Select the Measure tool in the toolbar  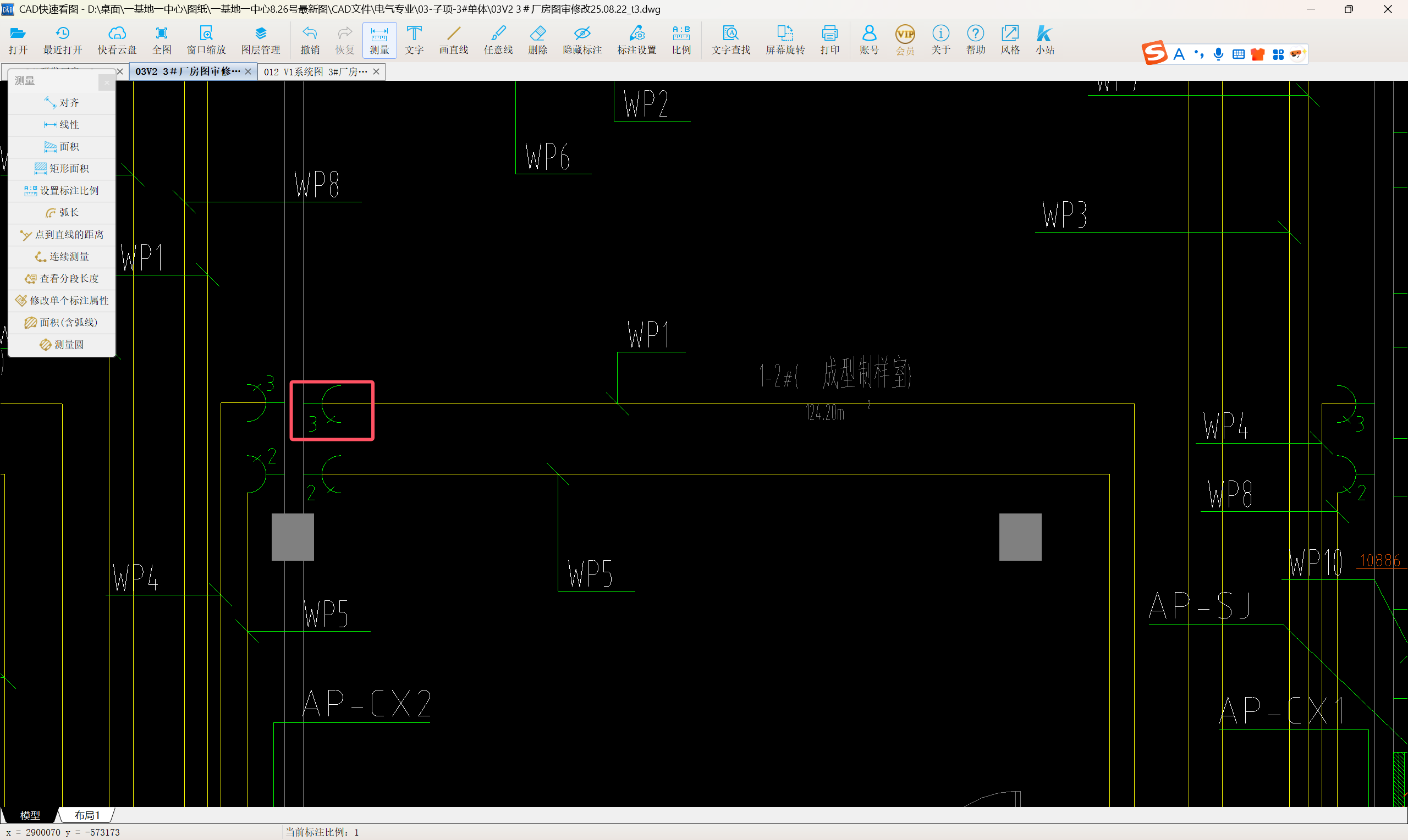pyautogui.click(x=379, y=40)
